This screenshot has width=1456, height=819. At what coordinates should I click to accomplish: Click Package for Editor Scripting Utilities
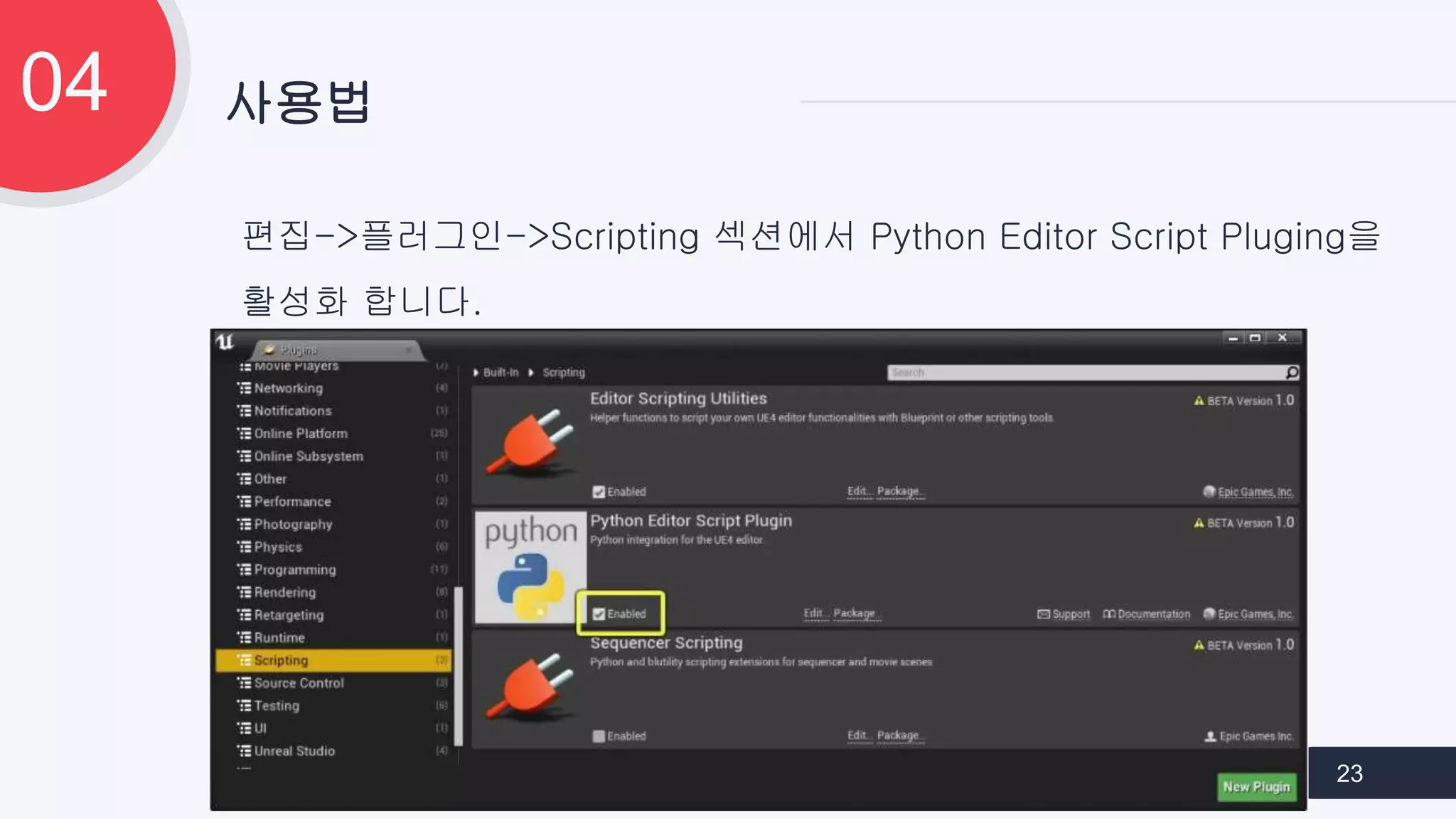tap(900, 491)
